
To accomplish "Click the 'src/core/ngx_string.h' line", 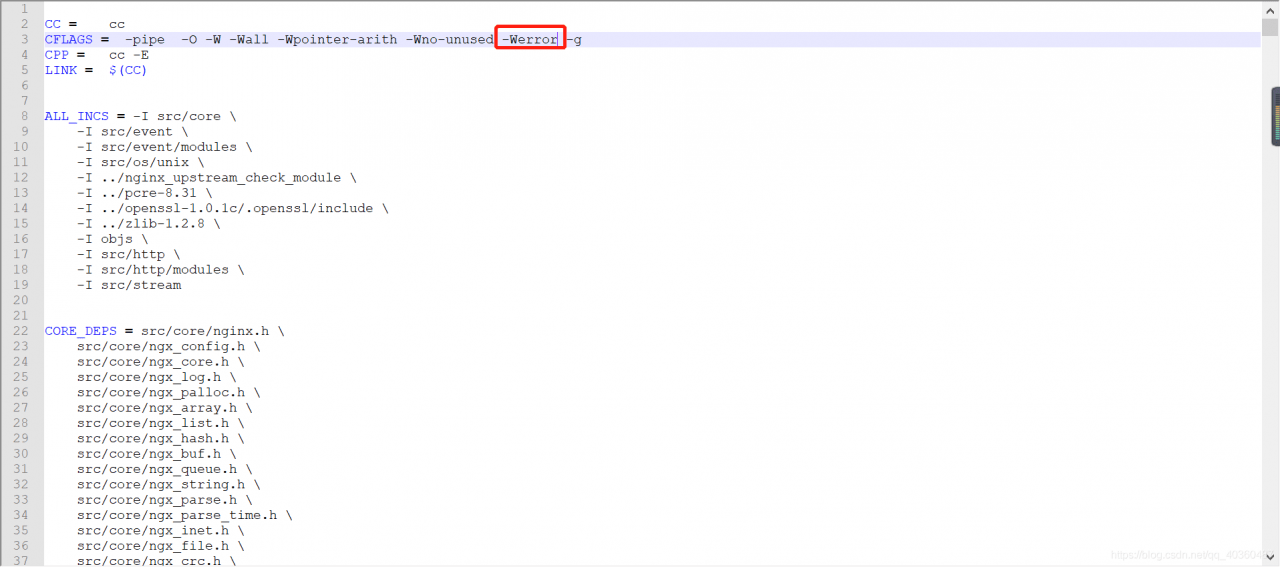I will click(168, 485).
